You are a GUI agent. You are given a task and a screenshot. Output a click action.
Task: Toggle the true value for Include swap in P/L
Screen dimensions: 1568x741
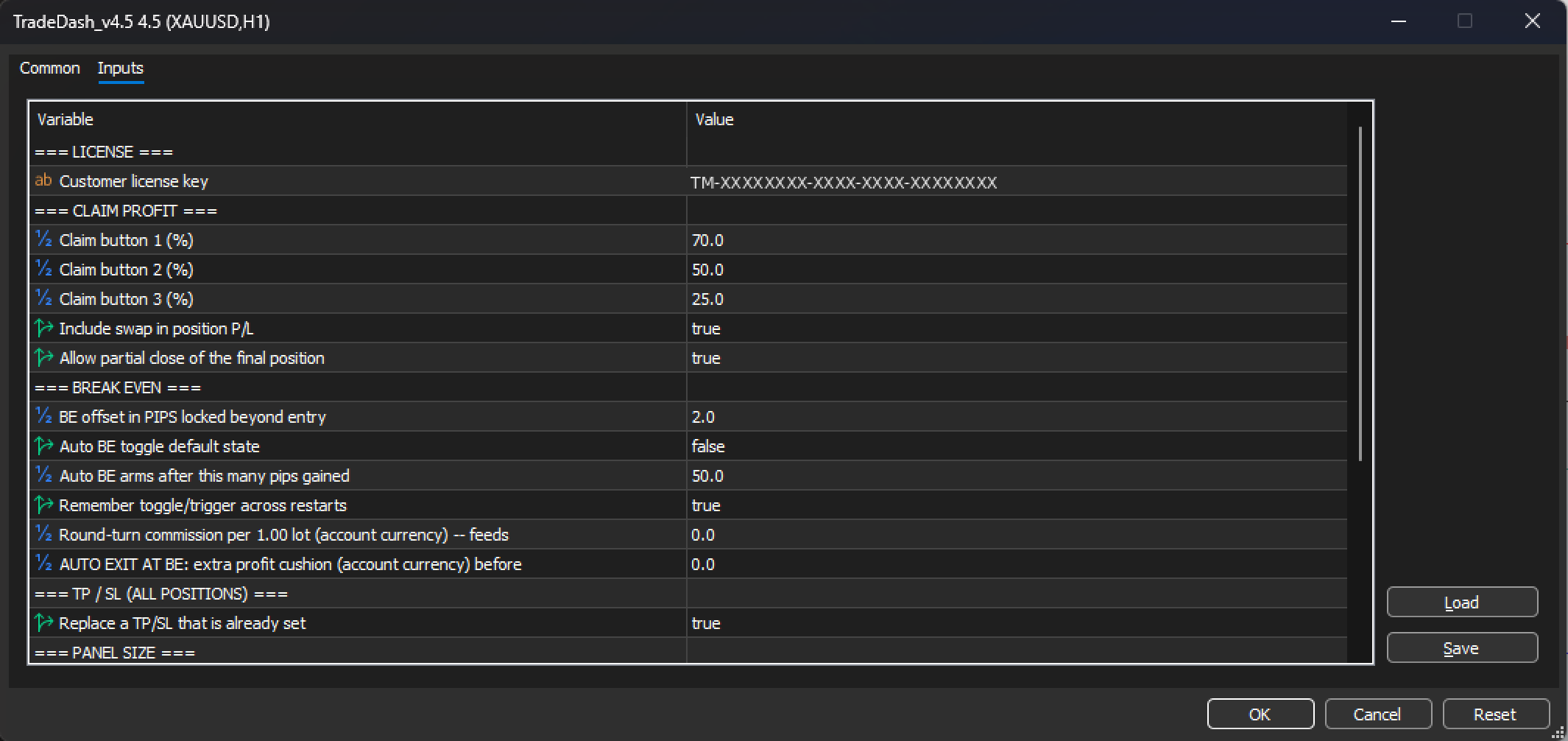[1017, 329]
